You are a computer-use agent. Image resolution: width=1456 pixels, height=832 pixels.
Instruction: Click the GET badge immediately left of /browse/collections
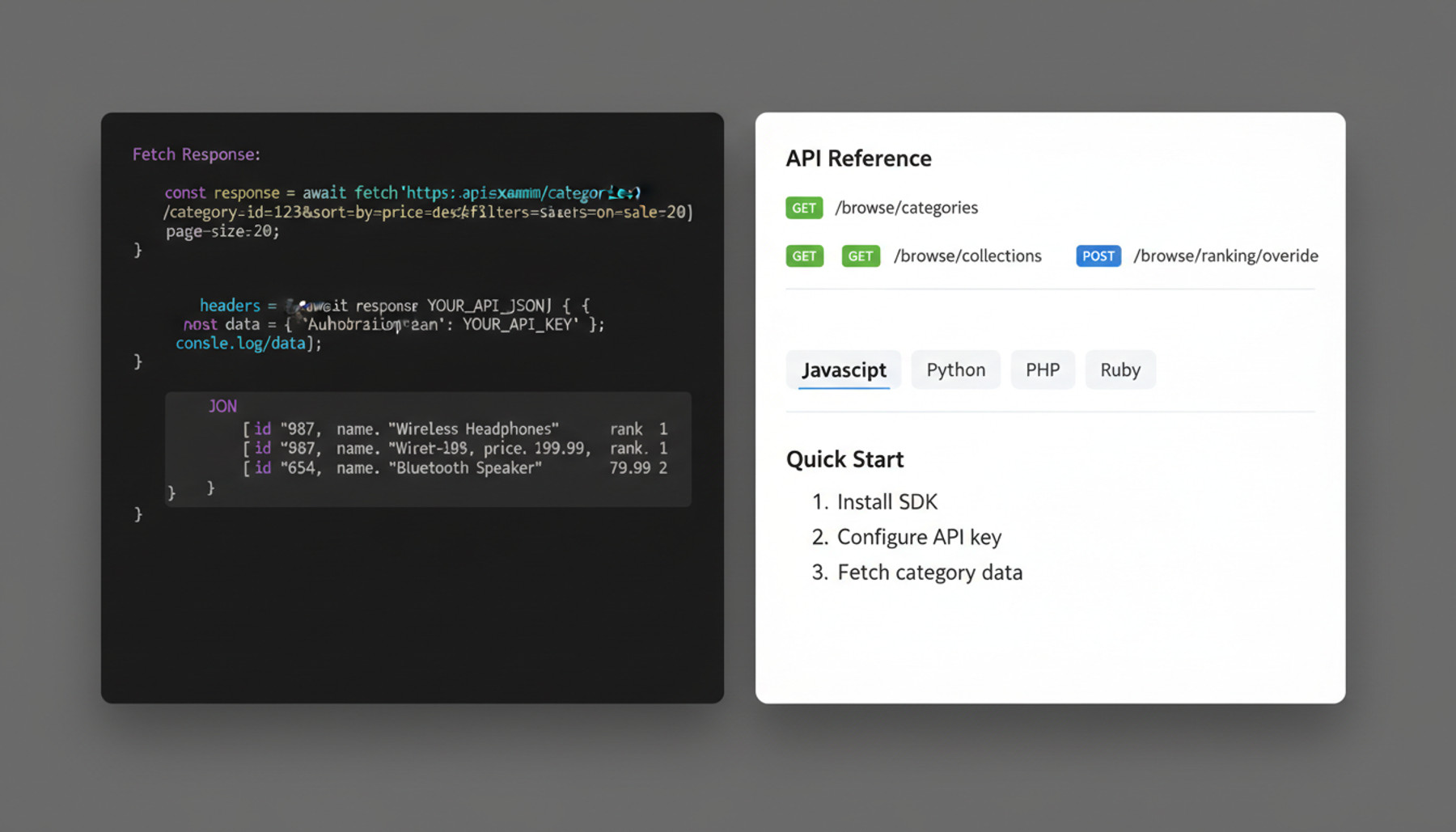pos(861,256)
